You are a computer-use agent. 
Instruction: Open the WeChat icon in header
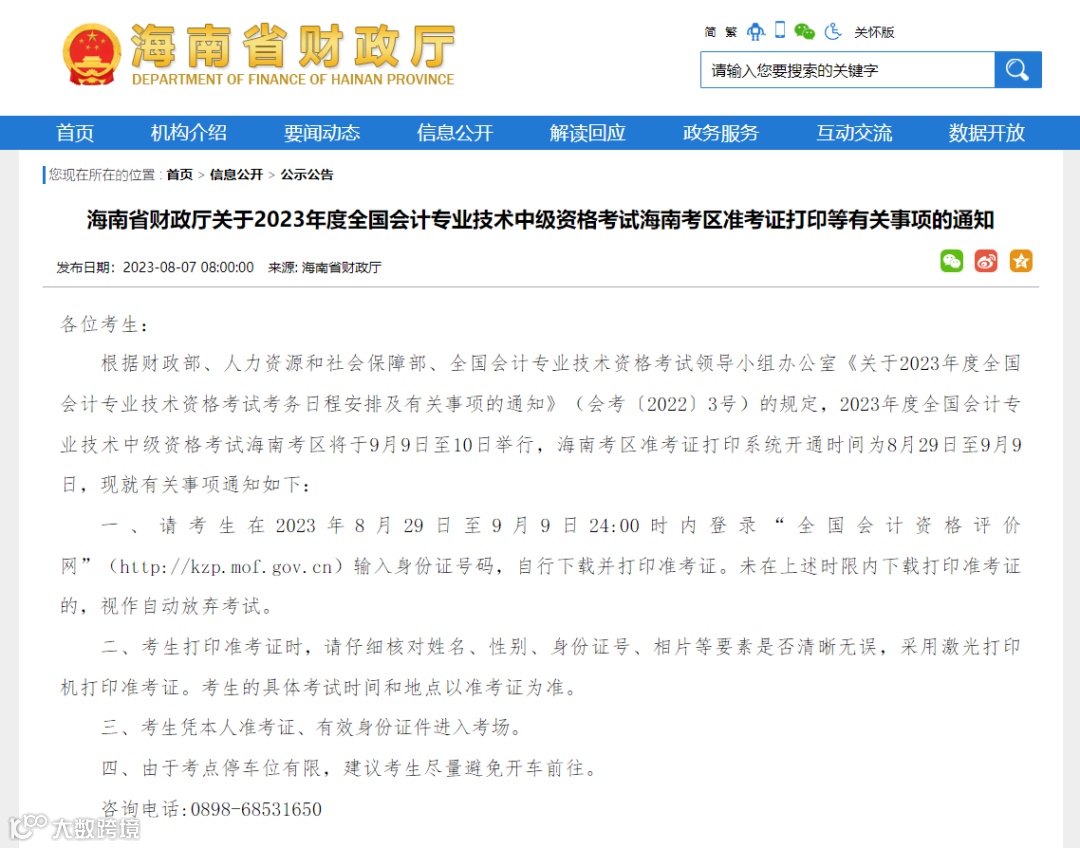pos(804,31)
